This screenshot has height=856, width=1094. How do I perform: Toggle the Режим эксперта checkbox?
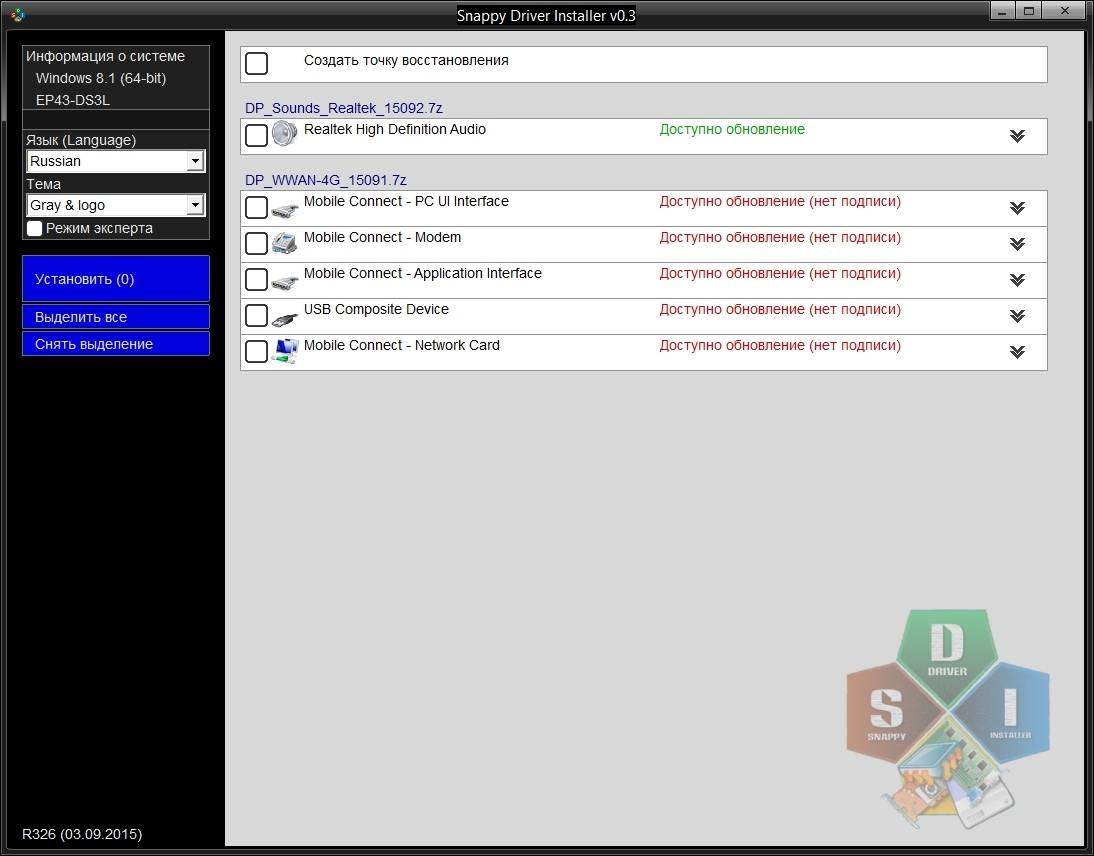[x=34, y=228]
